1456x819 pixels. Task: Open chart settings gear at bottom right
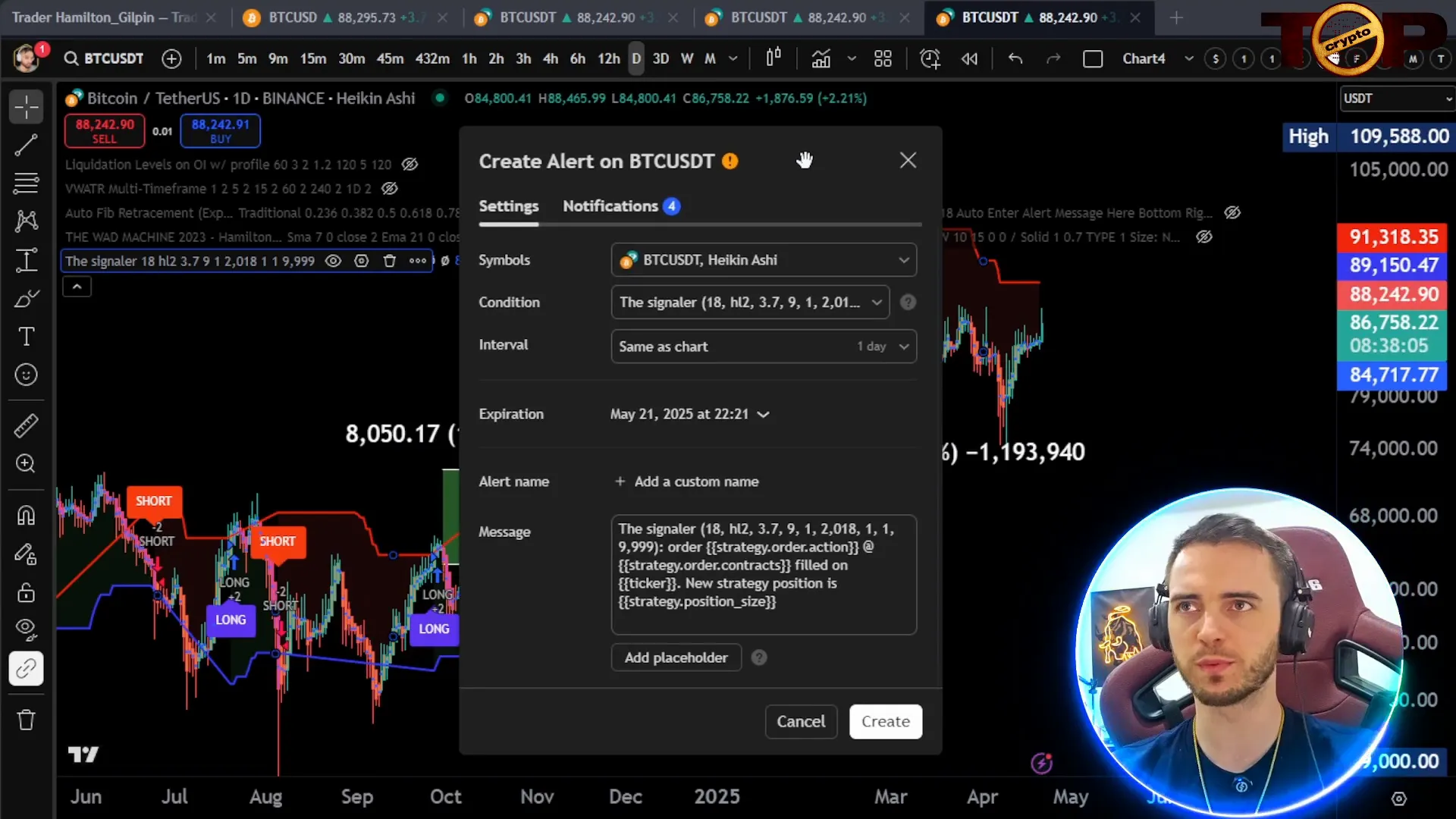pyautogui.click(x=1399, y=799)
